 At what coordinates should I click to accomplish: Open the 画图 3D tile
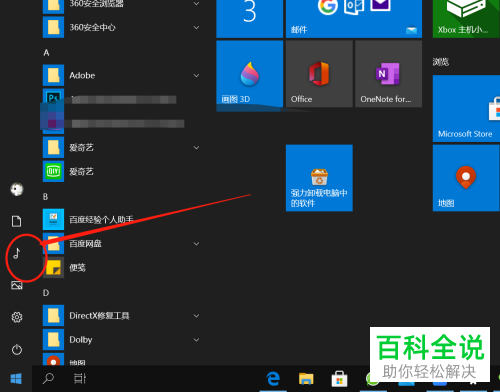250,74
